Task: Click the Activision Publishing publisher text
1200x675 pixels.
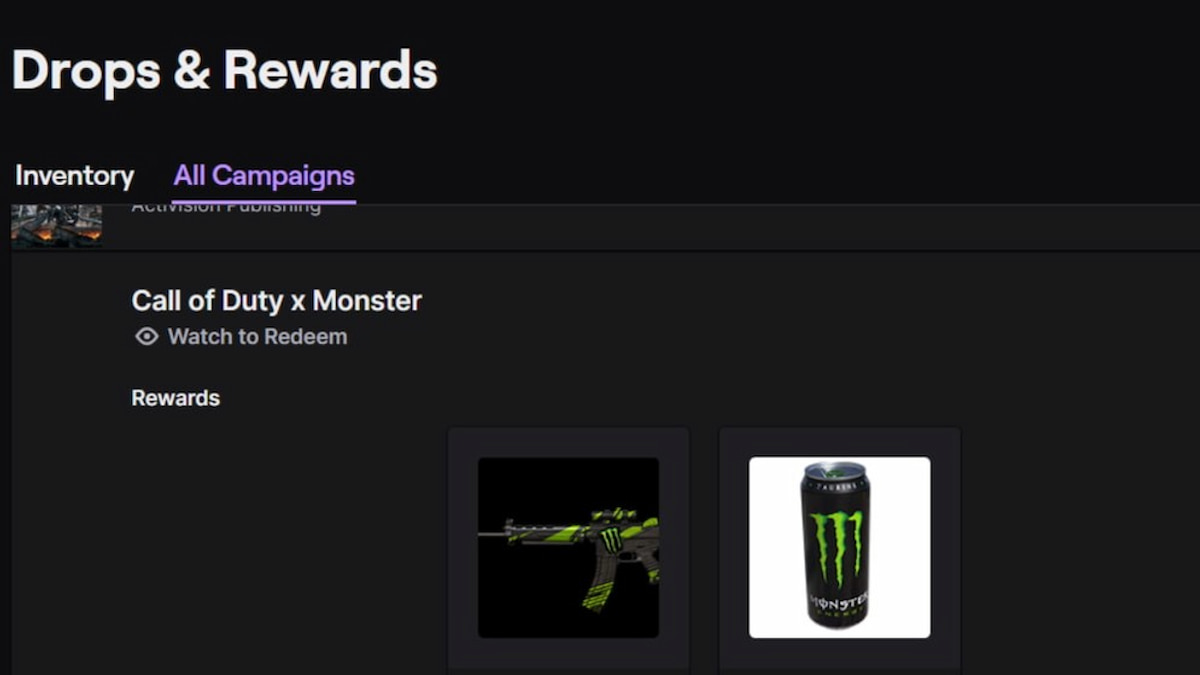Action: 226,206
